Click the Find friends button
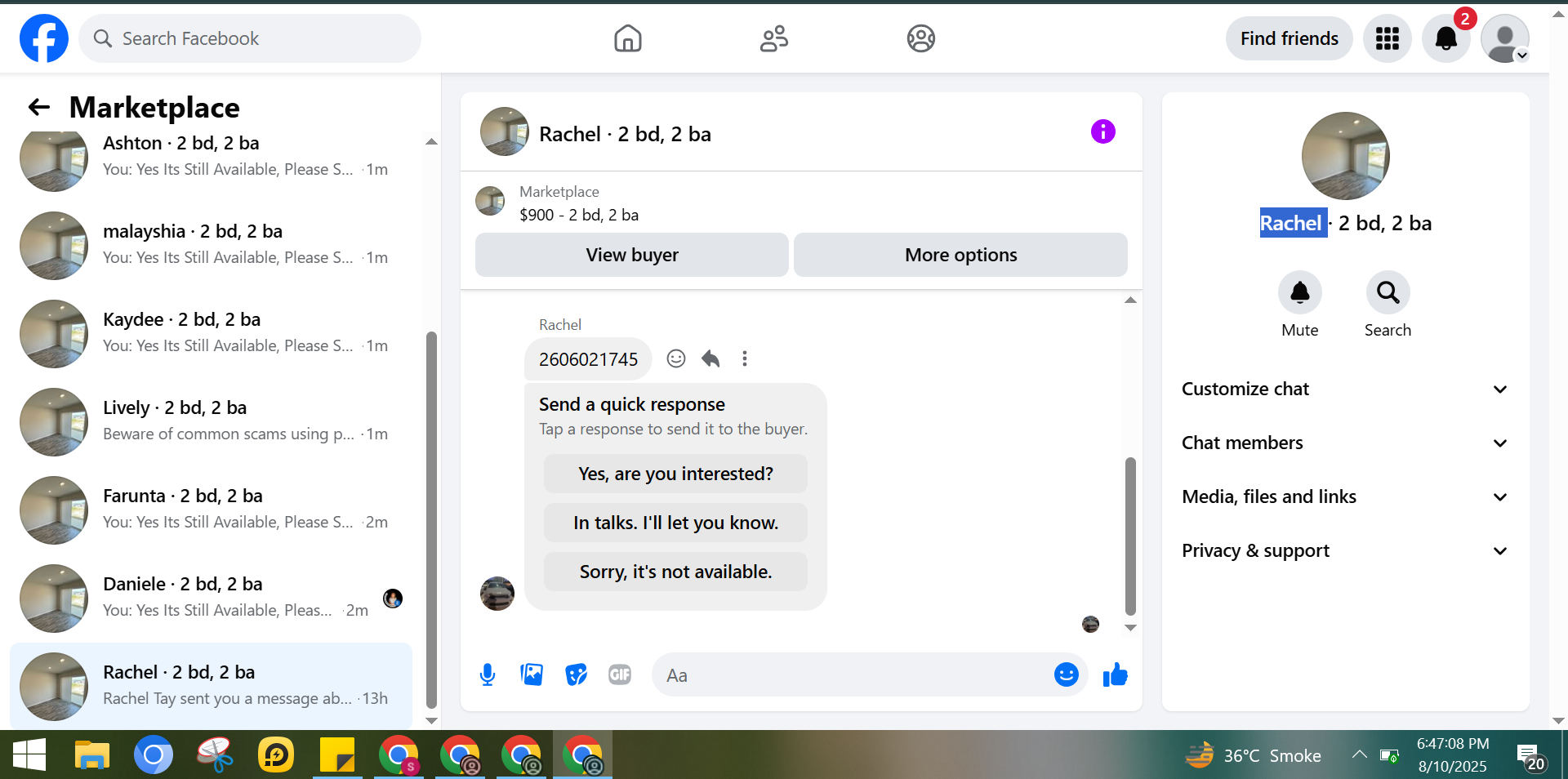Screen dimensions: 1568x779 click(x=1289, y=38)
